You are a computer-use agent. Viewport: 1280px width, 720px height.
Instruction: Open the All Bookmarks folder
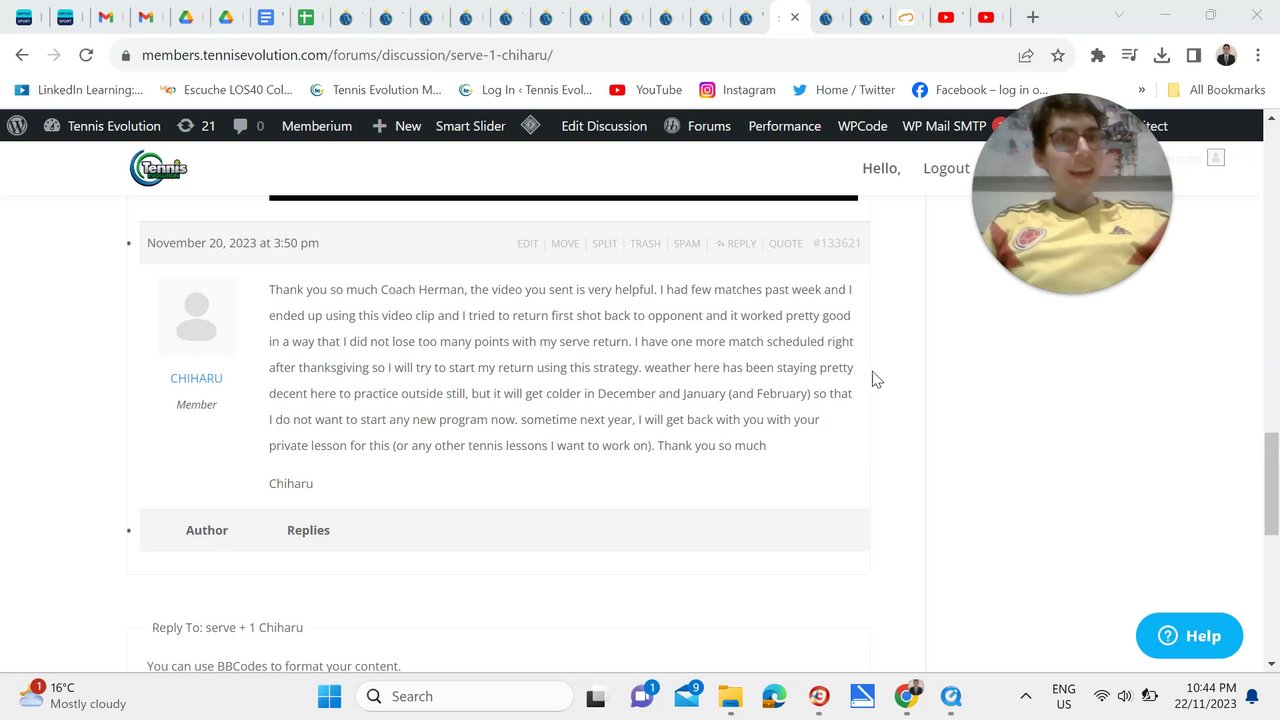[x=1216, y=90]
